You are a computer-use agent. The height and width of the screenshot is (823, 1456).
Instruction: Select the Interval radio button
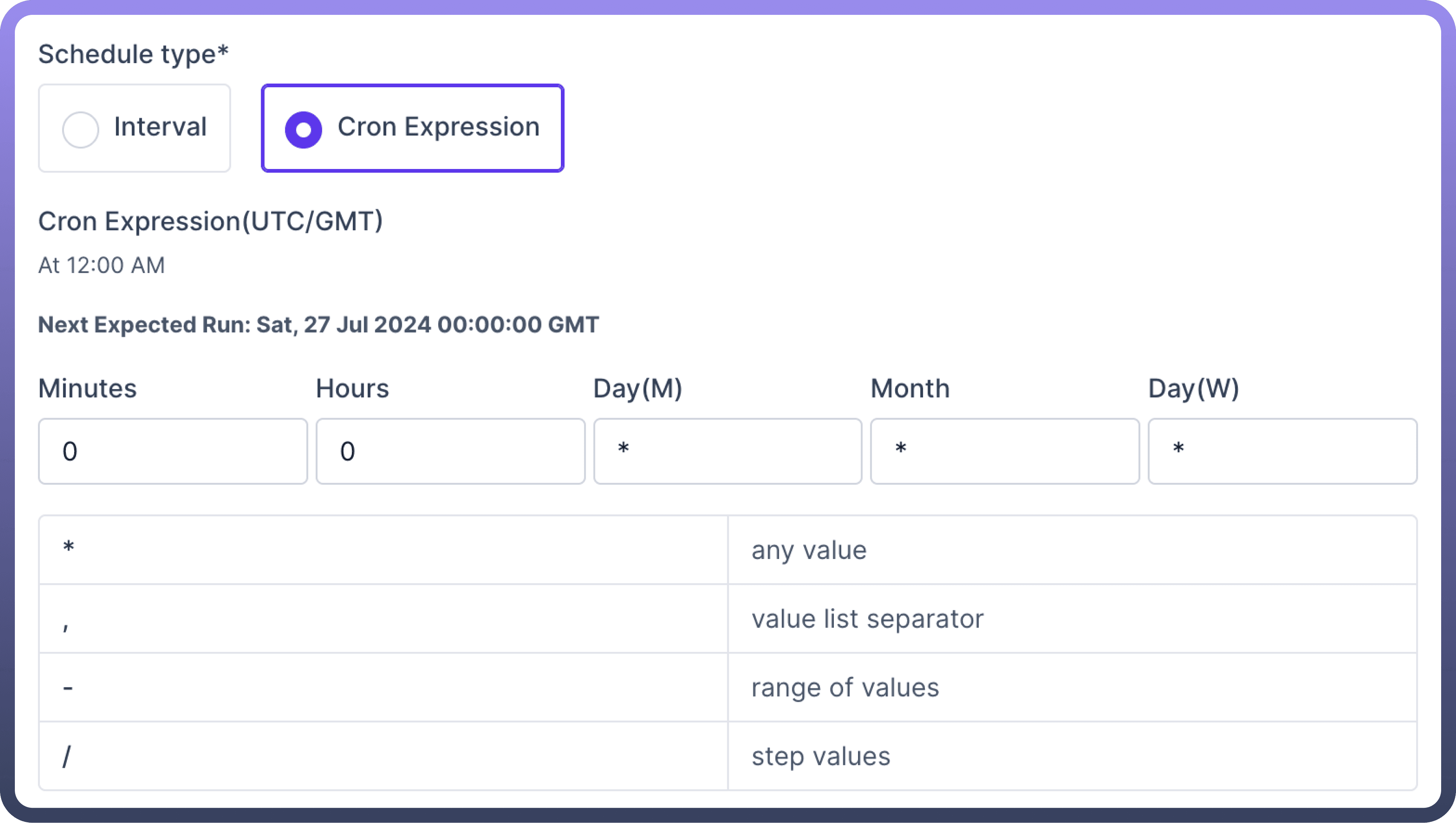tap(81, 130)
